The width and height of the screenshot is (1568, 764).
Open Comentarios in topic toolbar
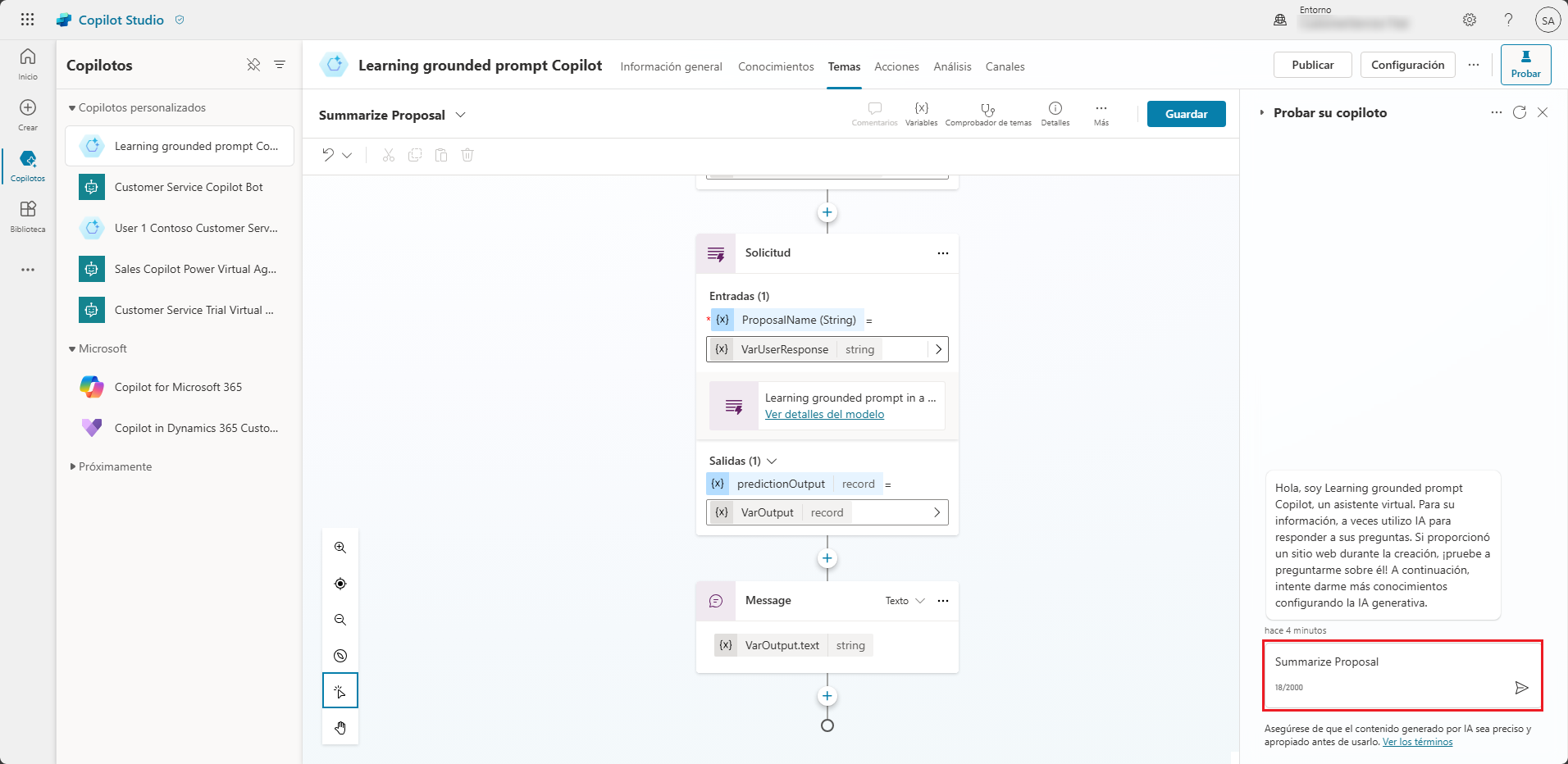click(x=874, y=114)
